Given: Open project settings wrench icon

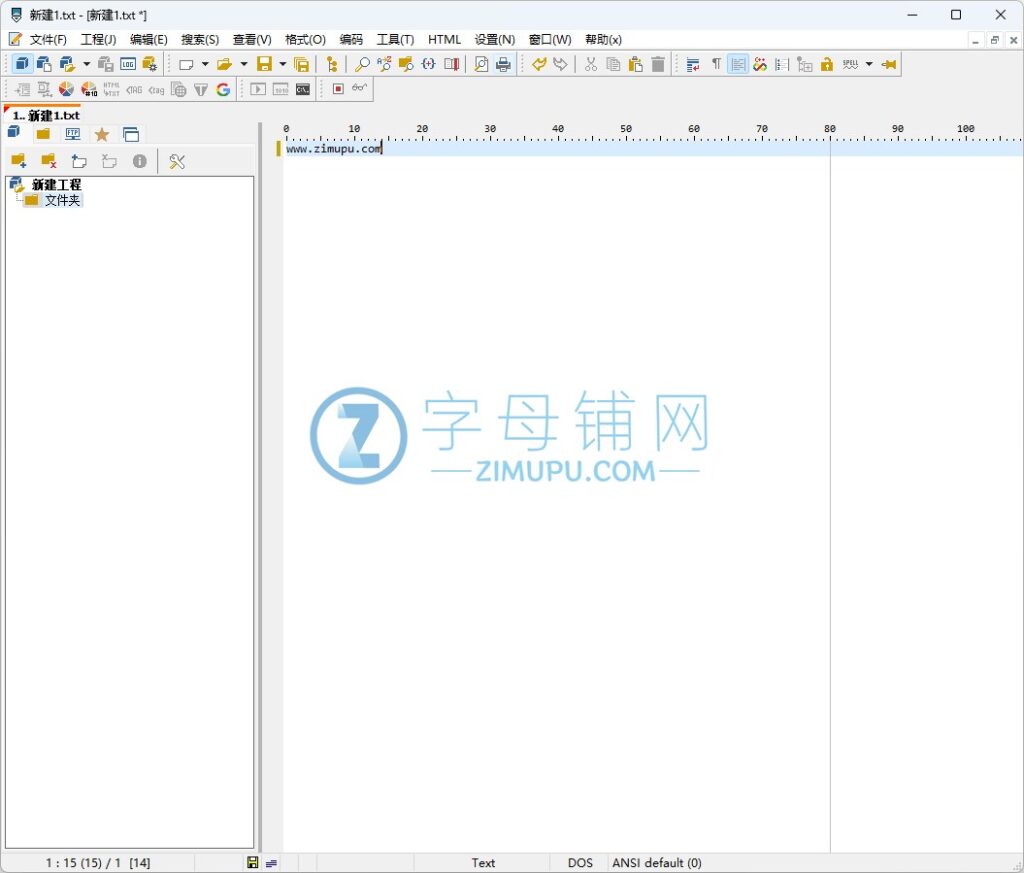Looking at the screenshot, I should [177, 161].
